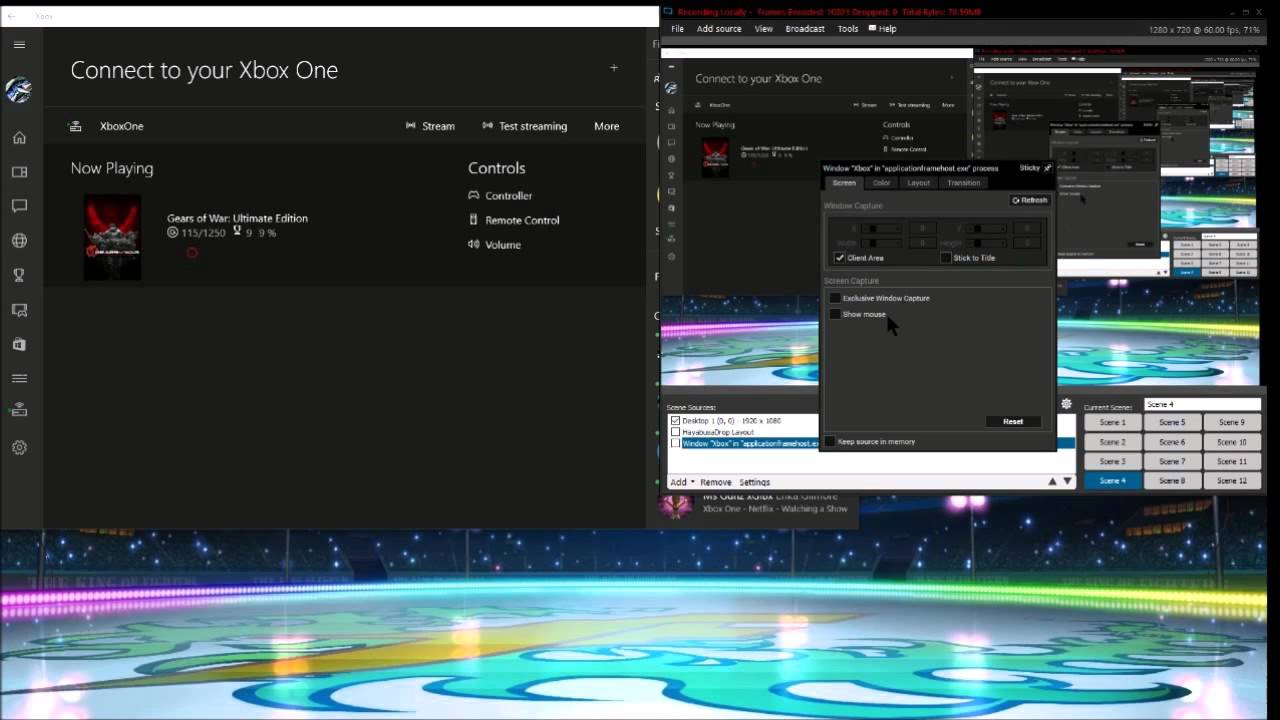Open the Help menu
This screenshot has height=720, width=1280.
[883, 29]
